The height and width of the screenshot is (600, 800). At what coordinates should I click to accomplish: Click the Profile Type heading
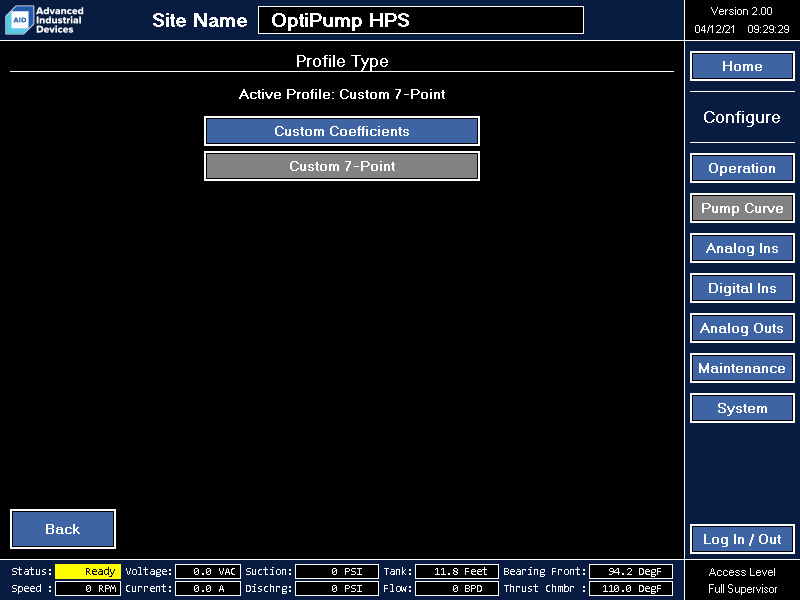point(342,61)
